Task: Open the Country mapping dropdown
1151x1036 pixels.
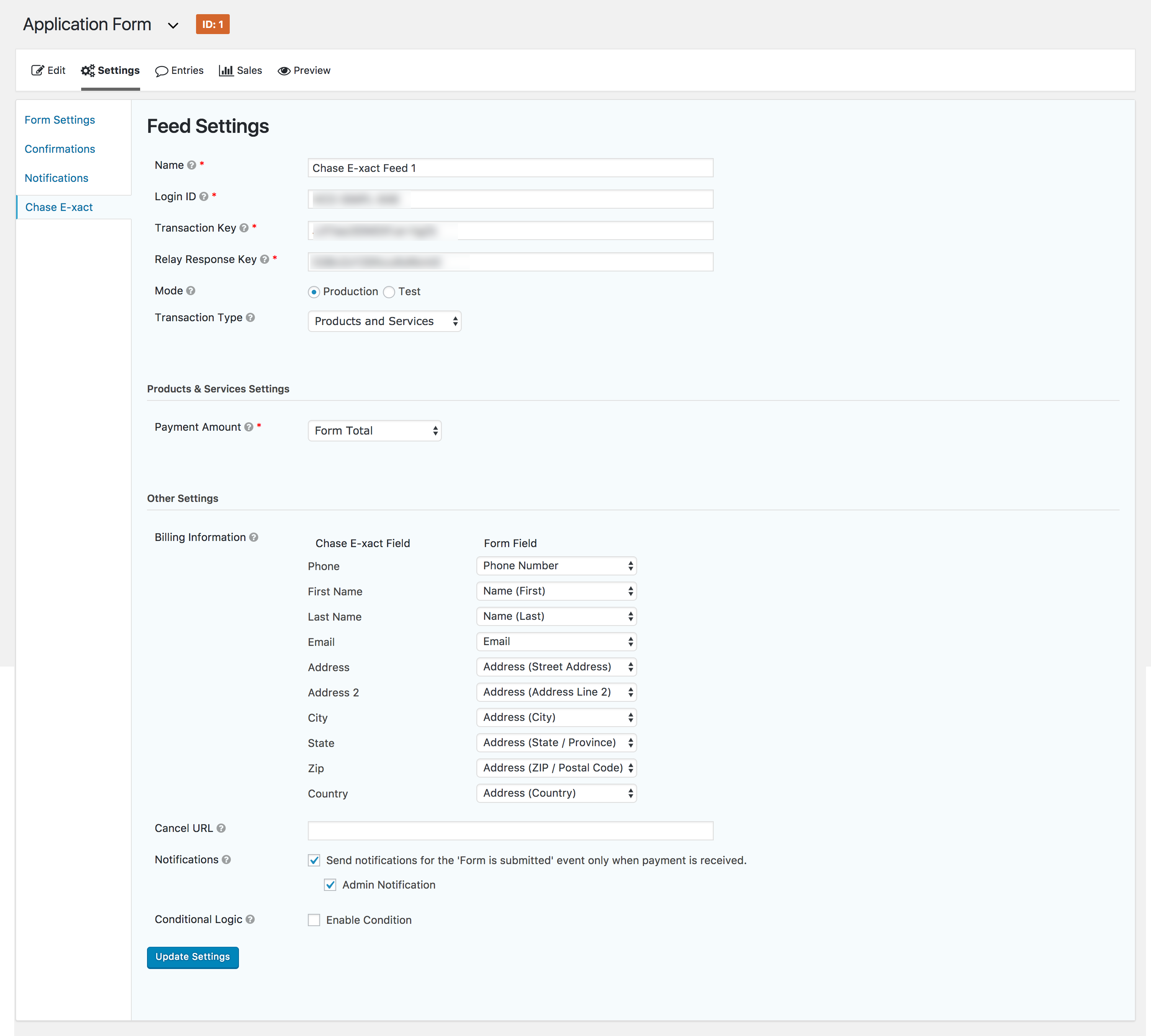Action: pyautogui.click(x=557, y=793)
